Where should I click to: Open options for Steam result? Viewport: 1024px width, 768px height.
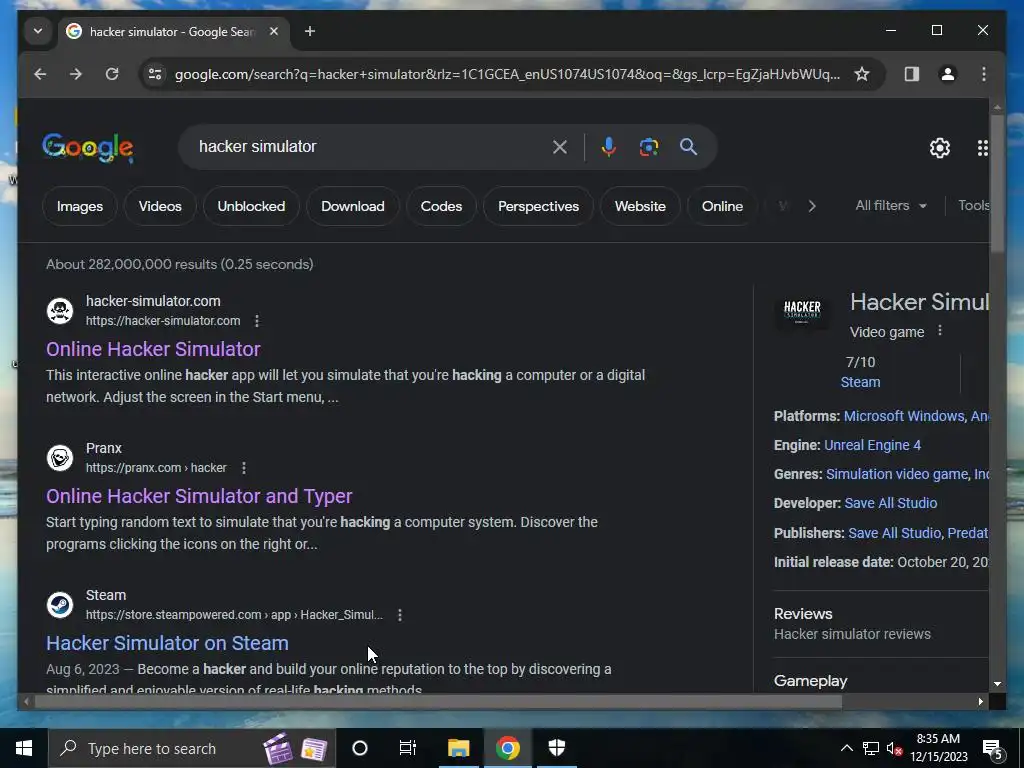click(x=400, y=615)
